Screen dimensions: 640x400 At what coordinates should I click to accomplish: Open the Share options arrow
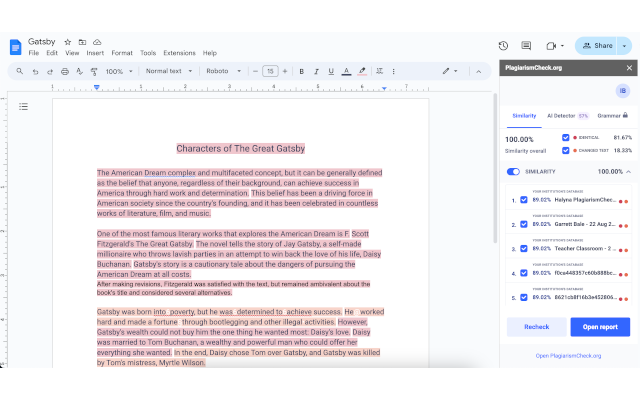[x=624, y=46]
